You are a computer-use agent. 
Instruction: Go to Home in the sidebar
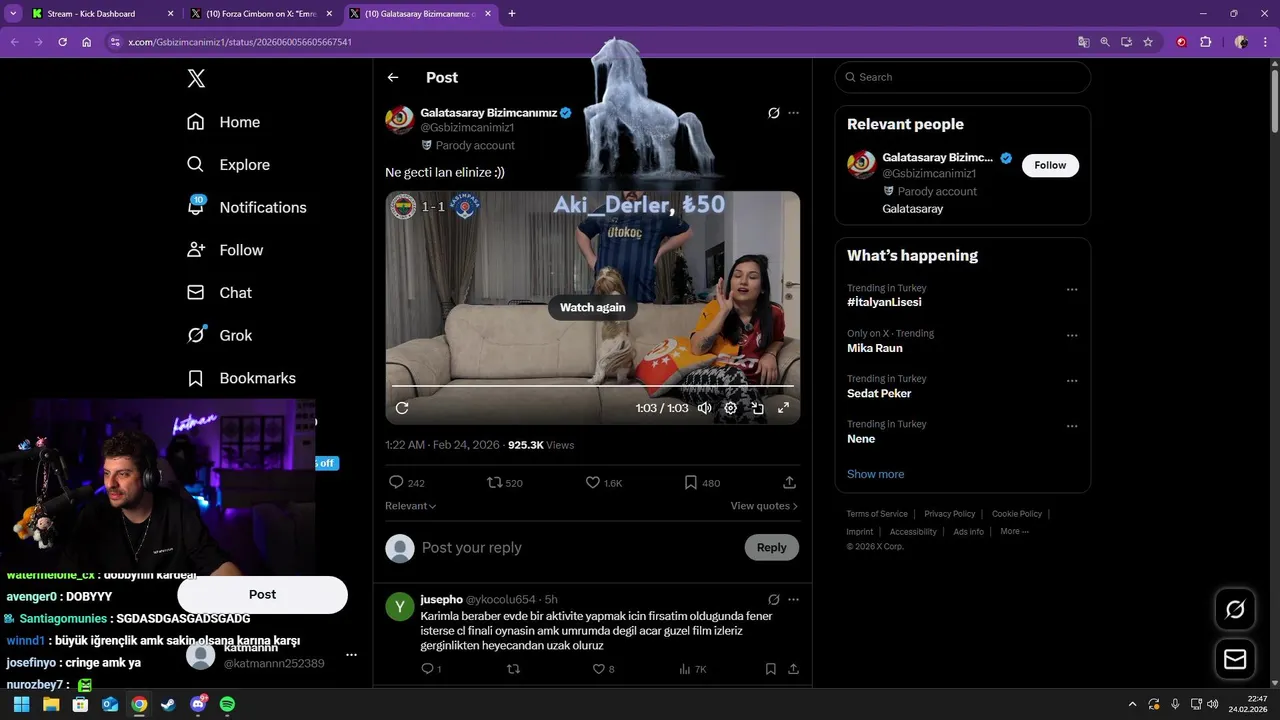(223, 122)
